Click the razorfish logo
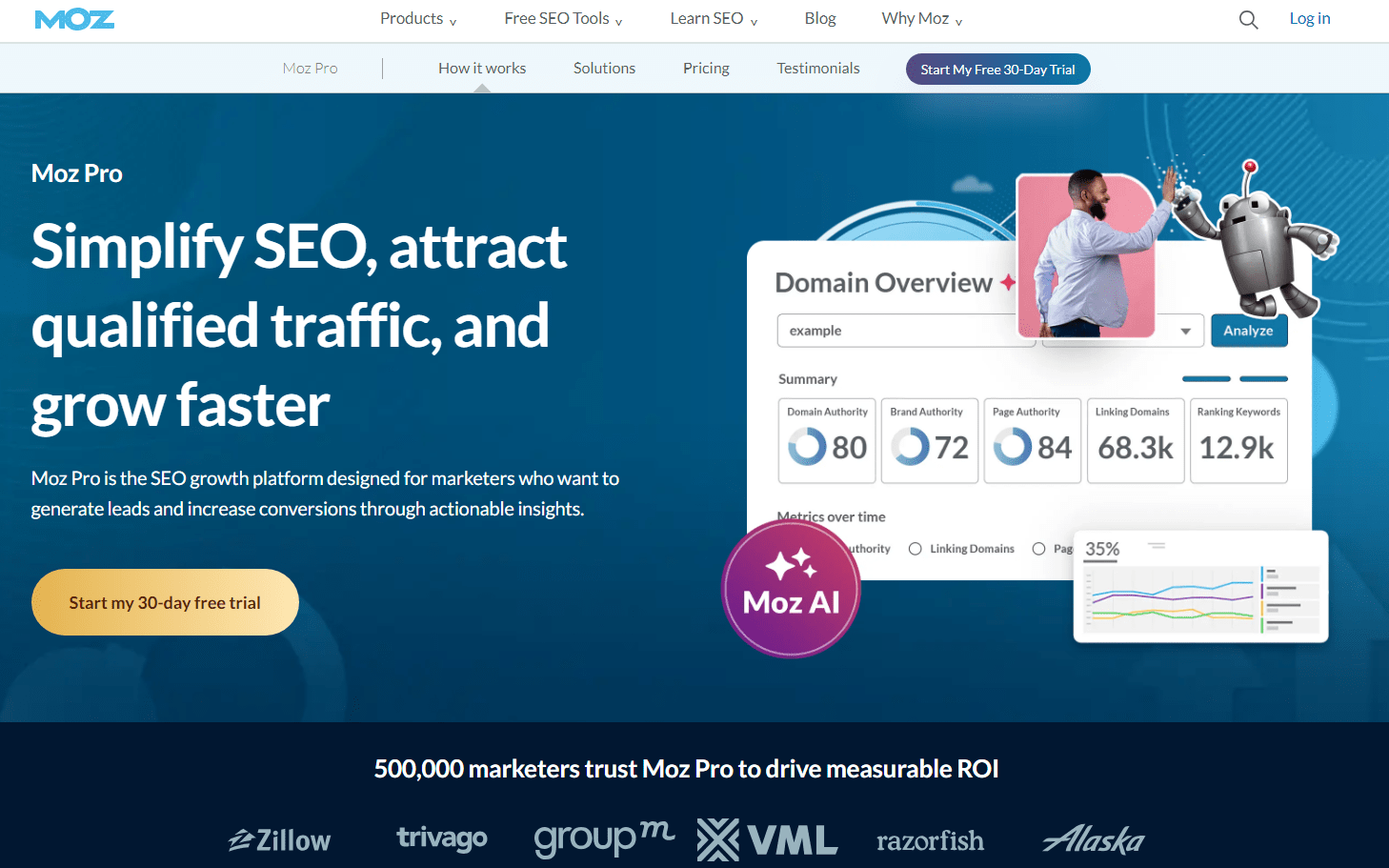Image resolution: width=1389 pixels, height=868 pixels. 930,840
